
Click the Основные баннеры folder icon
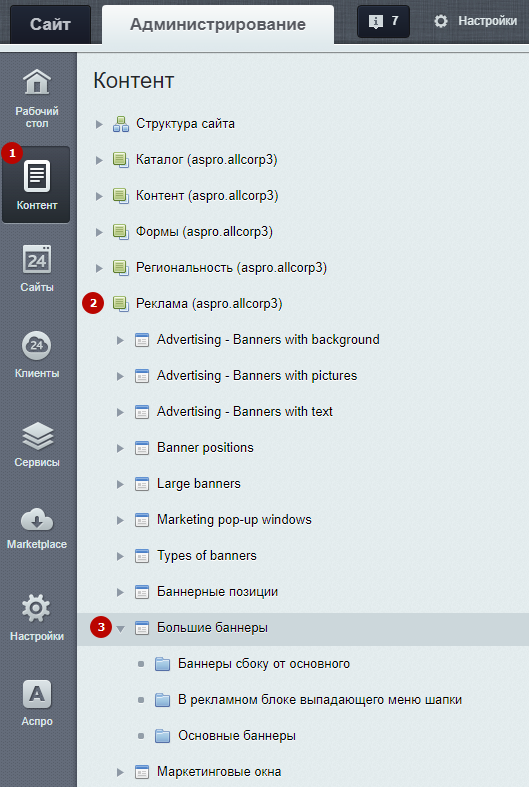coord(163,736)
